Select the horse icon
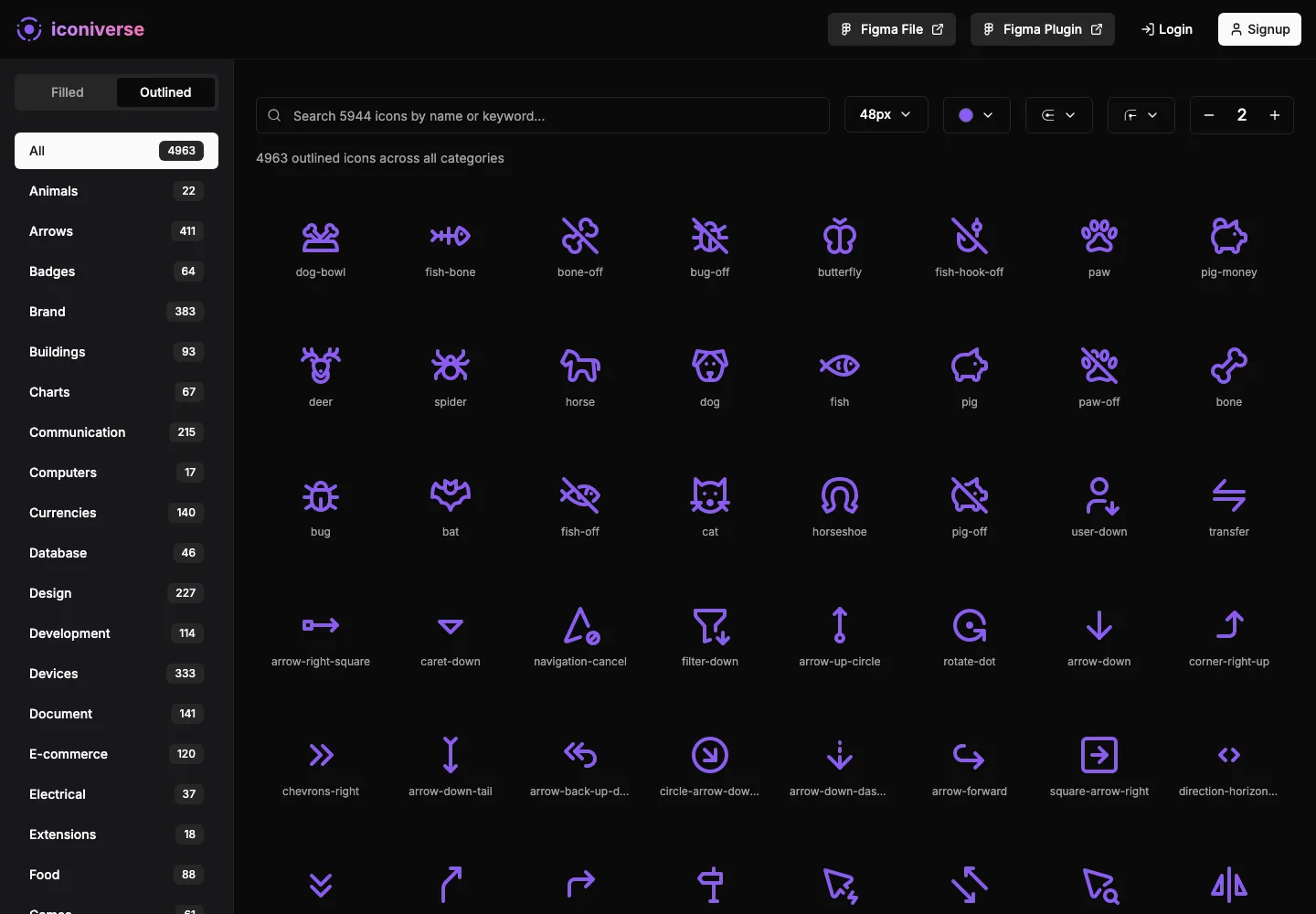This screenshot has height=914, width=1316. 580,367
